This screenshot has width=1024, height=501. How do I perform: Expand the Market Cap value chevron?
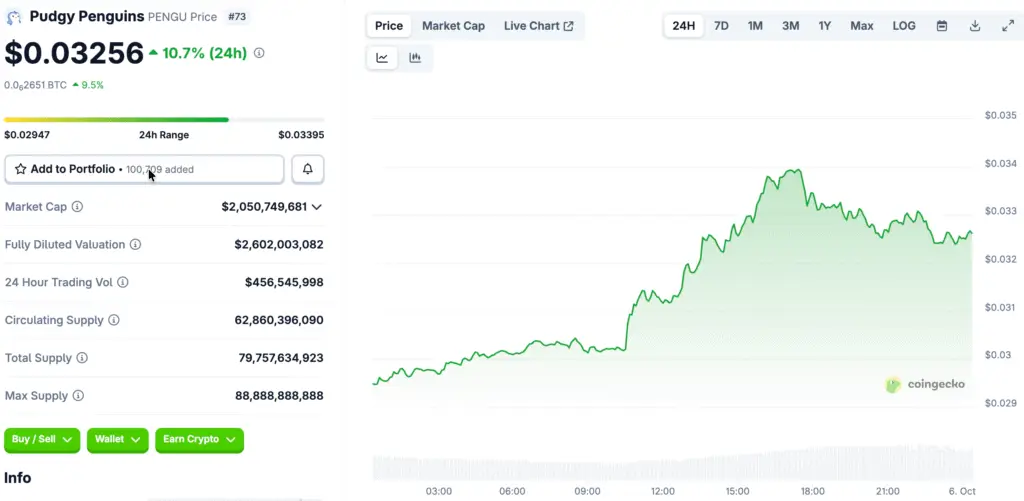coord(317,207)
